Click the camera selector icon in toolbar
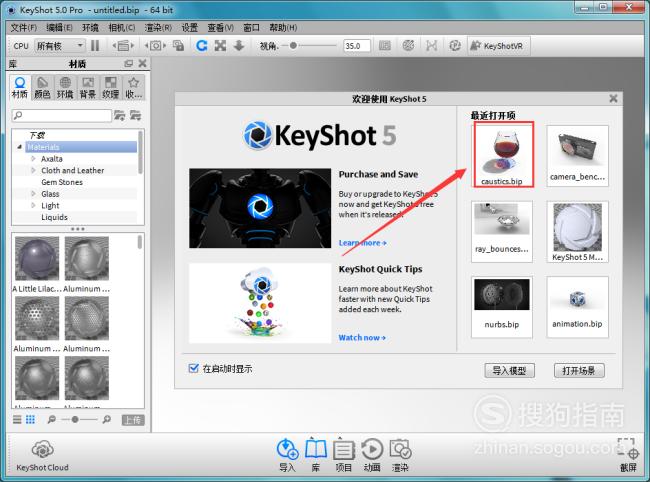Image resolution: width=650 pixels, height=482 pixels. click(155, 45)
